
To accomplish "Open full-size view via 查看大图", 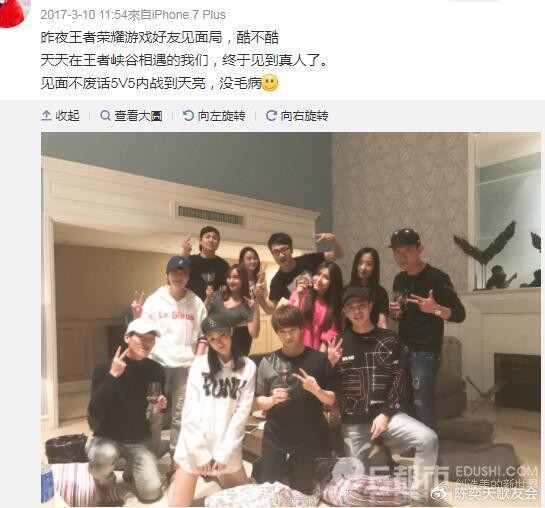I will coord(131,115).
